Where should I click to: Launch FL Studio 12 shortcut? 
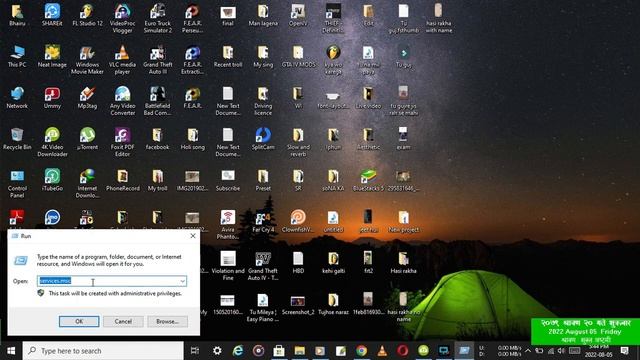point(87,15)
